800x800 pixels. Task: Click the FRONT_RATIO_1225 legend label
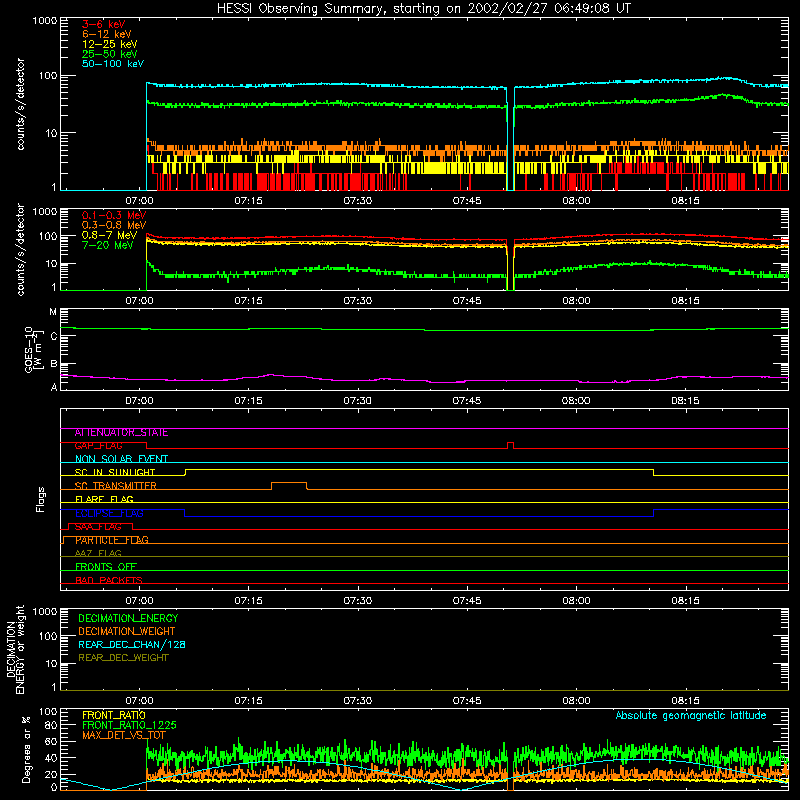[129, 725]
